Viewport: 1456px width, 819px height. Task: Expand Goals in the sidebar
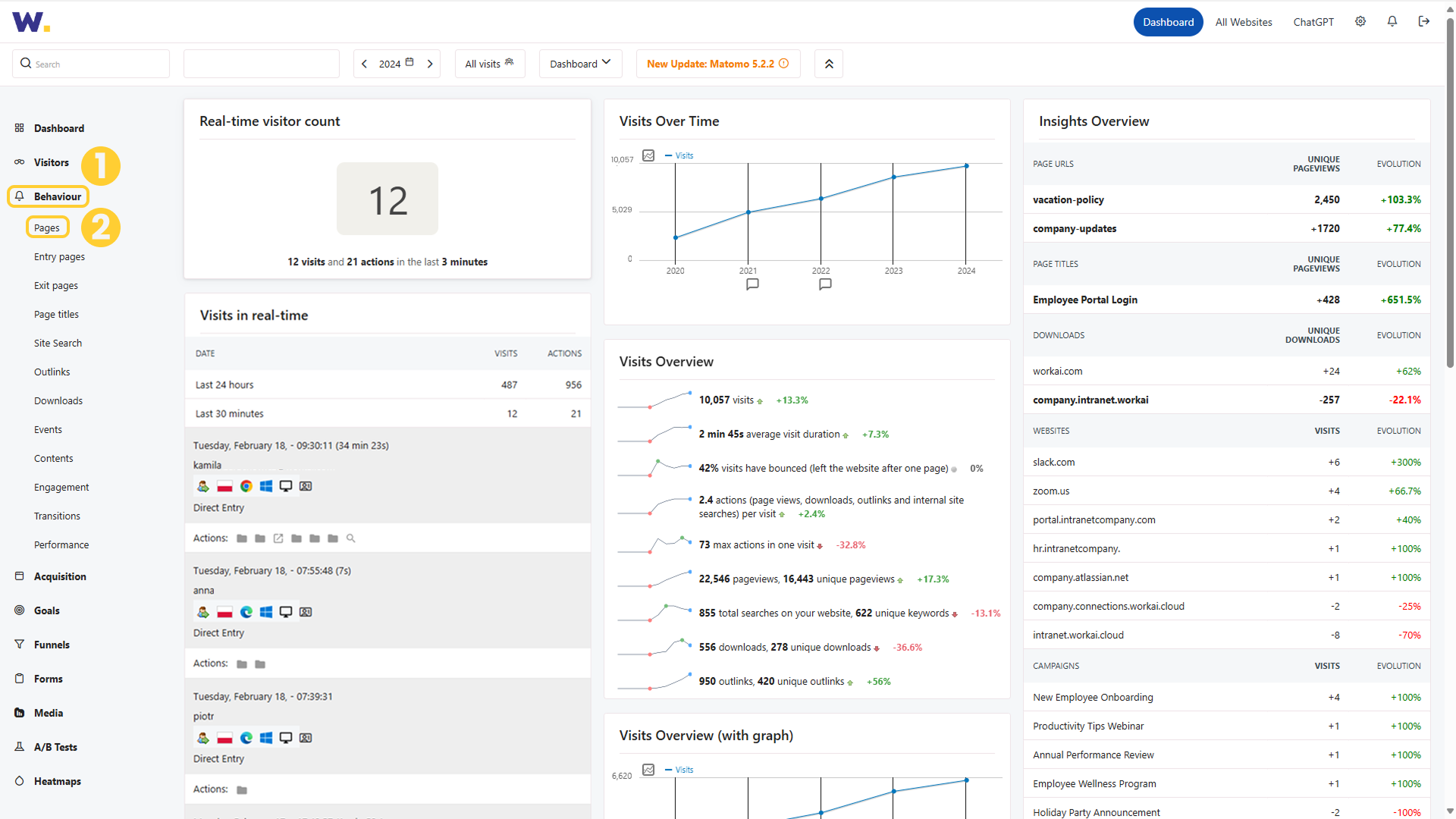46,610
